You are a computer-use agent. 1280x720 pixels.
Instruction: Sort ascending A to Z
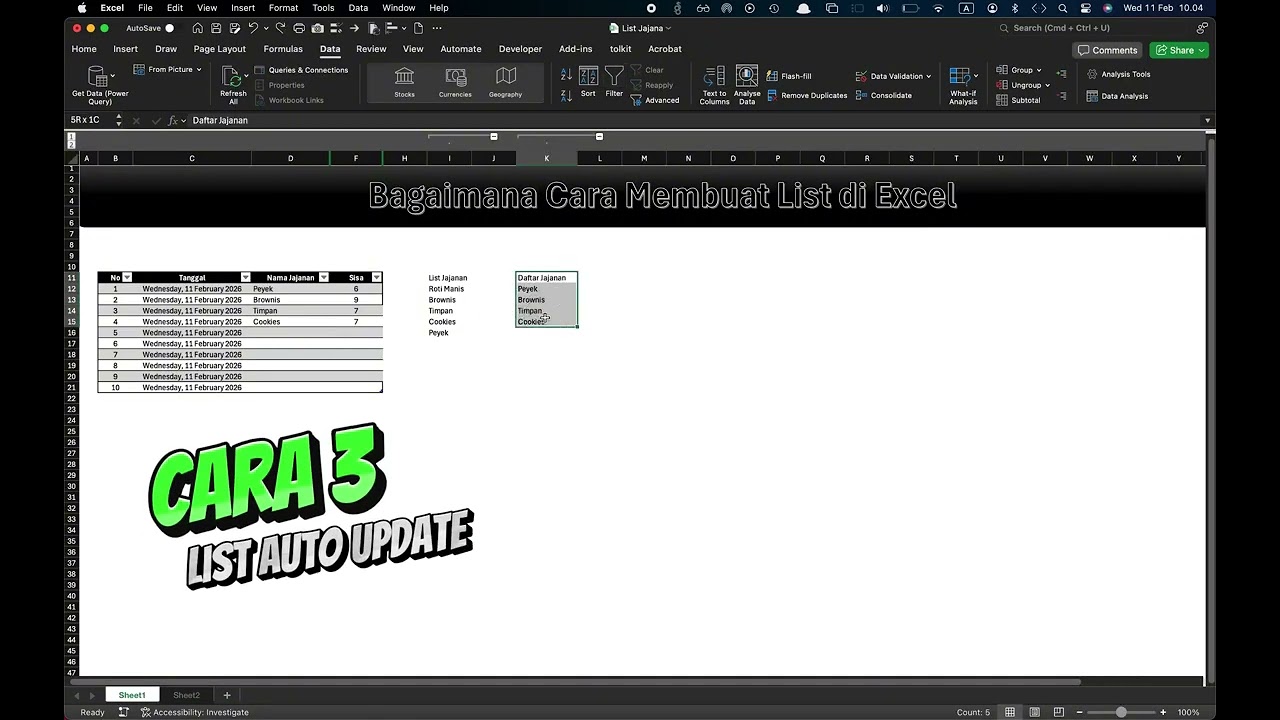pyautogui.click(x=566, y=75)
